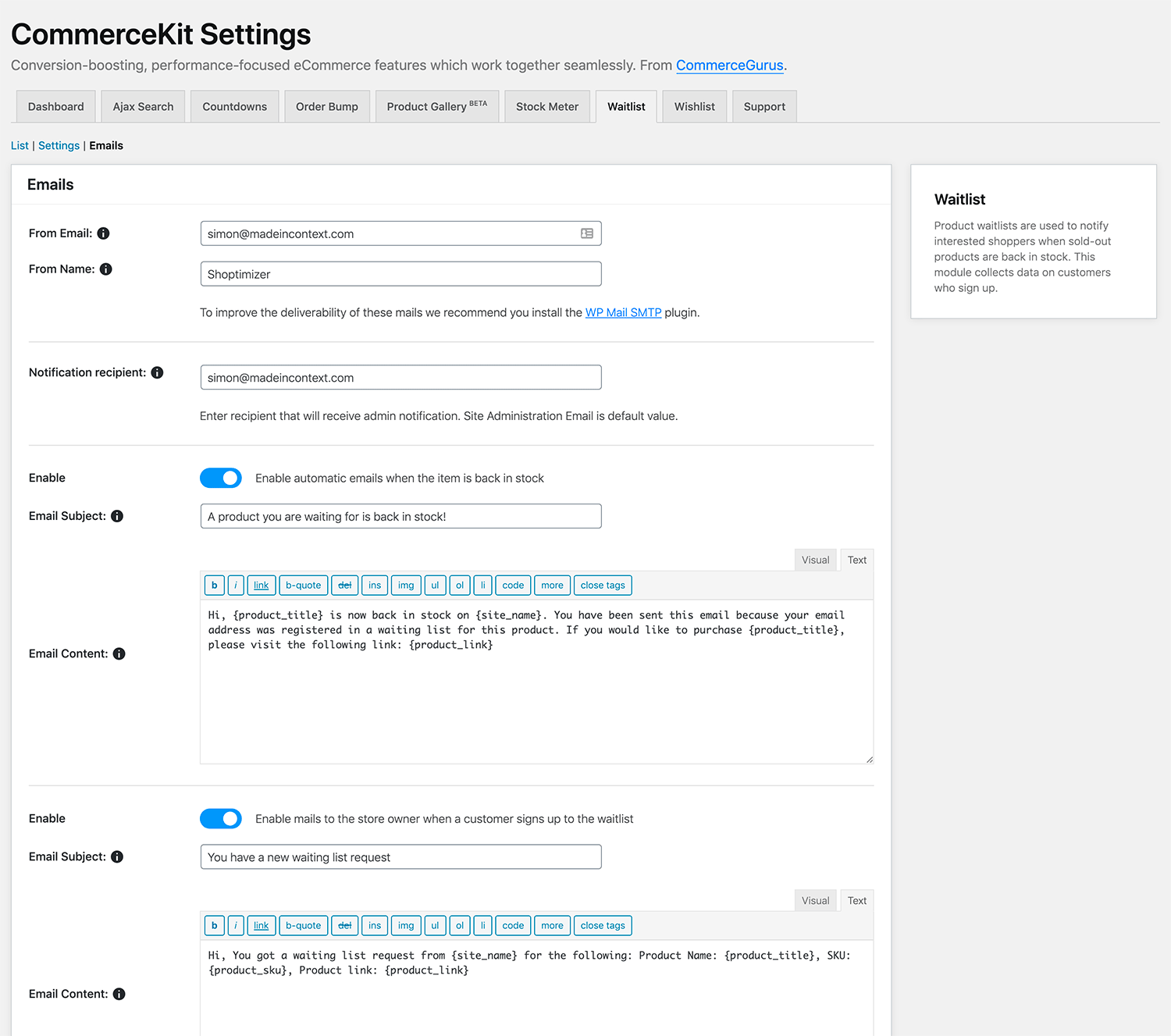Switch second editor to Text mode
This screenshot has height=1036, width=1171.
857,900
